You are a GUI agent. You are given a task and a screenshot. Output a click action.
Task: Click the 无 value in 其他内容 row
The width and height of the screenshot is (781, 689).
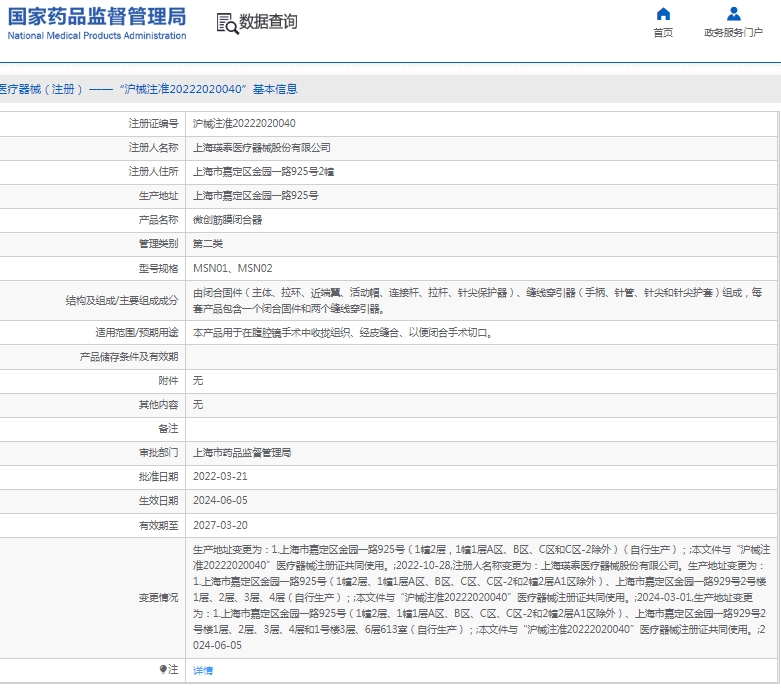198,405
